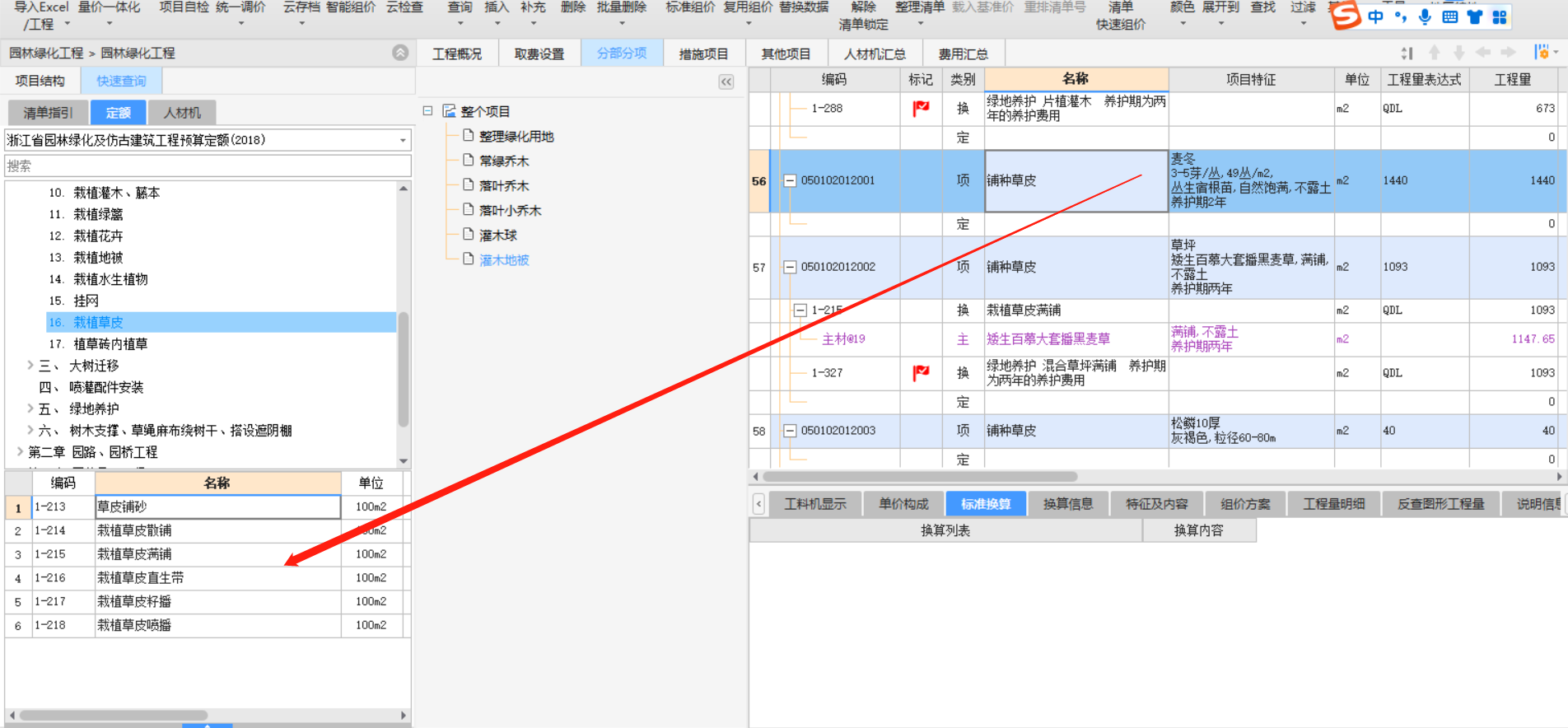Toggle Sogou Chinese/English mode indicator
Screen dimensions: 1568x728
point(1375,16)
